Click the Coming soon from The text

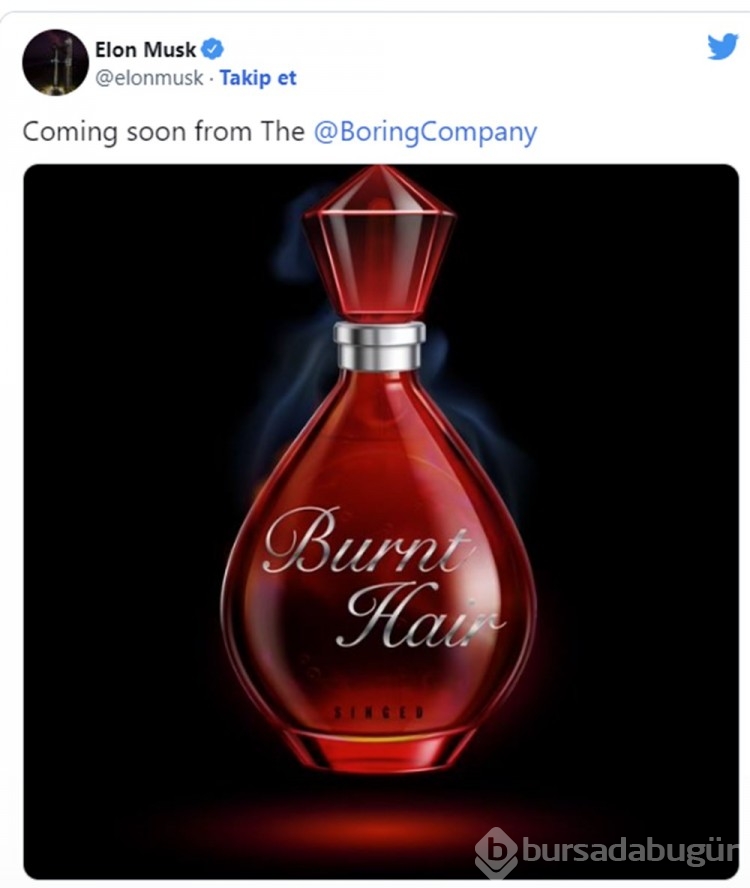click(x=164, y=132)
